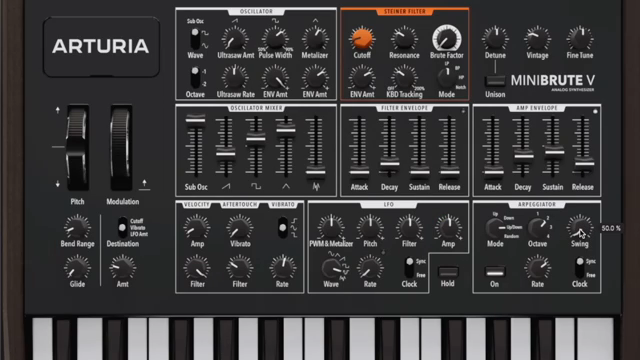Screen dimensions: 640x360
Task: Adjust the Resonance knob in Steiner Filter
Action: [404, 39]
